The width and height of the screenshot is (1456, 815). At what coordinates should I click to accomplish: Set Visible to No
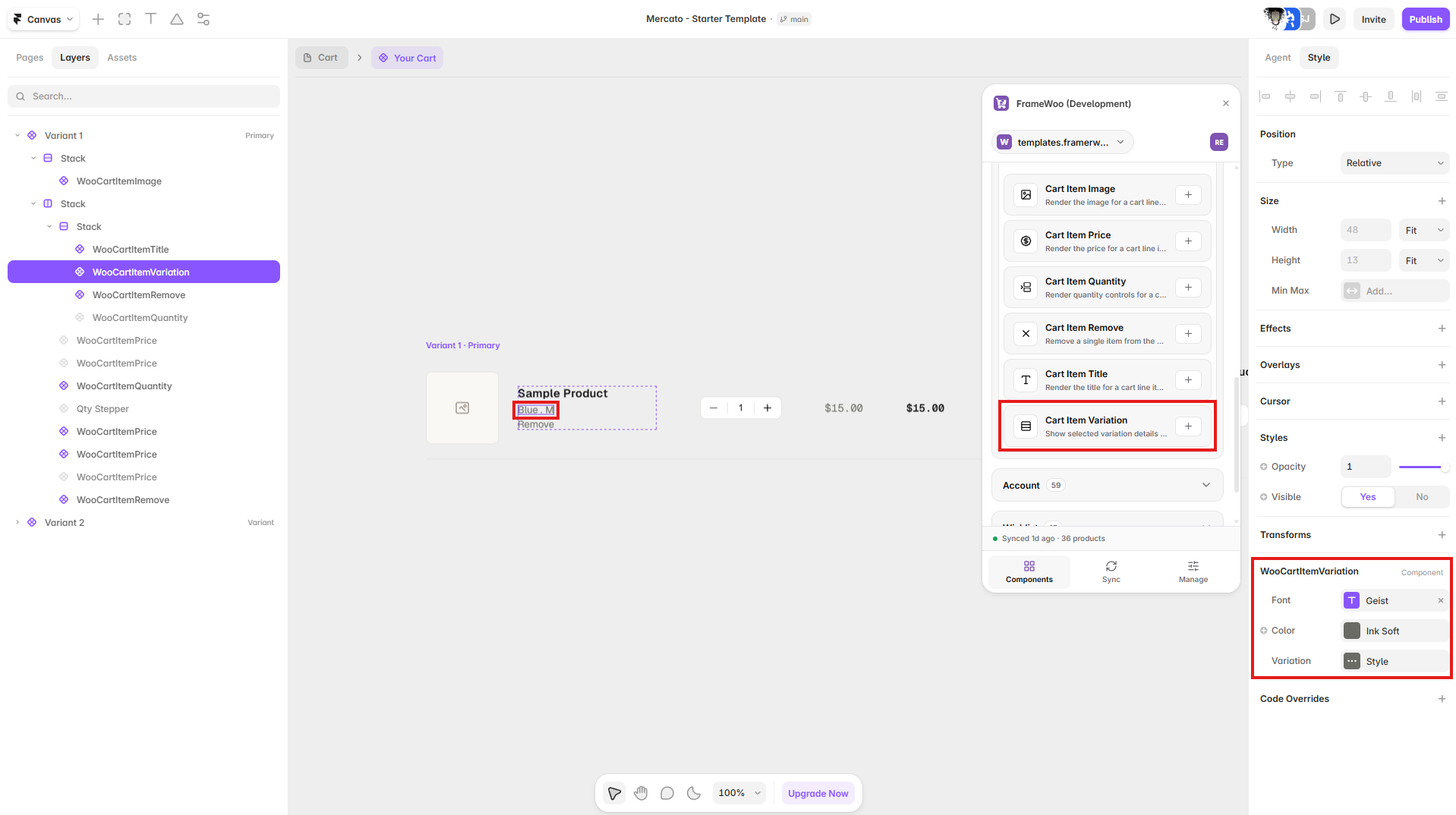click(x=1422, y=497)
